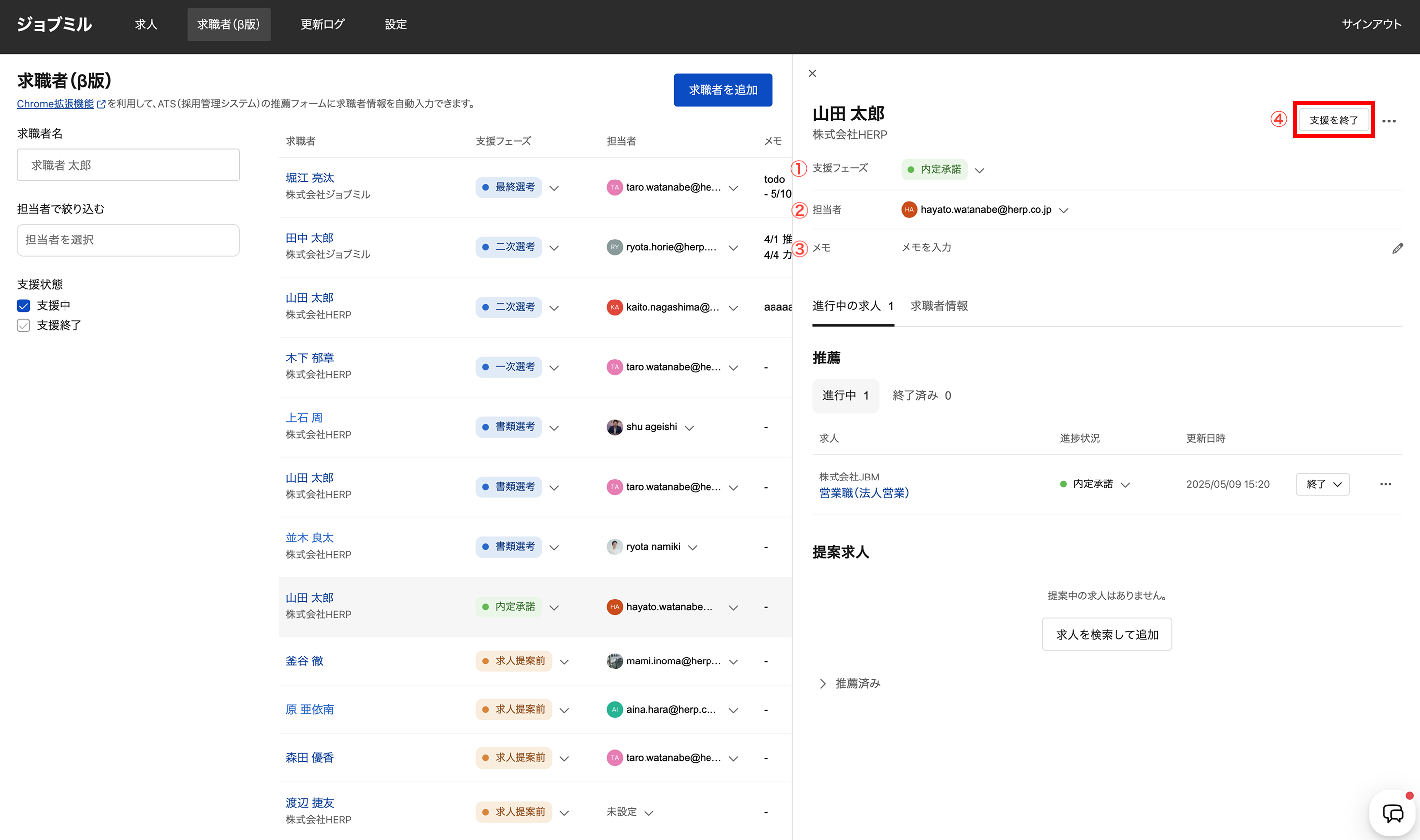Open 営業職(法人営業) job link

tap(863, 493)
